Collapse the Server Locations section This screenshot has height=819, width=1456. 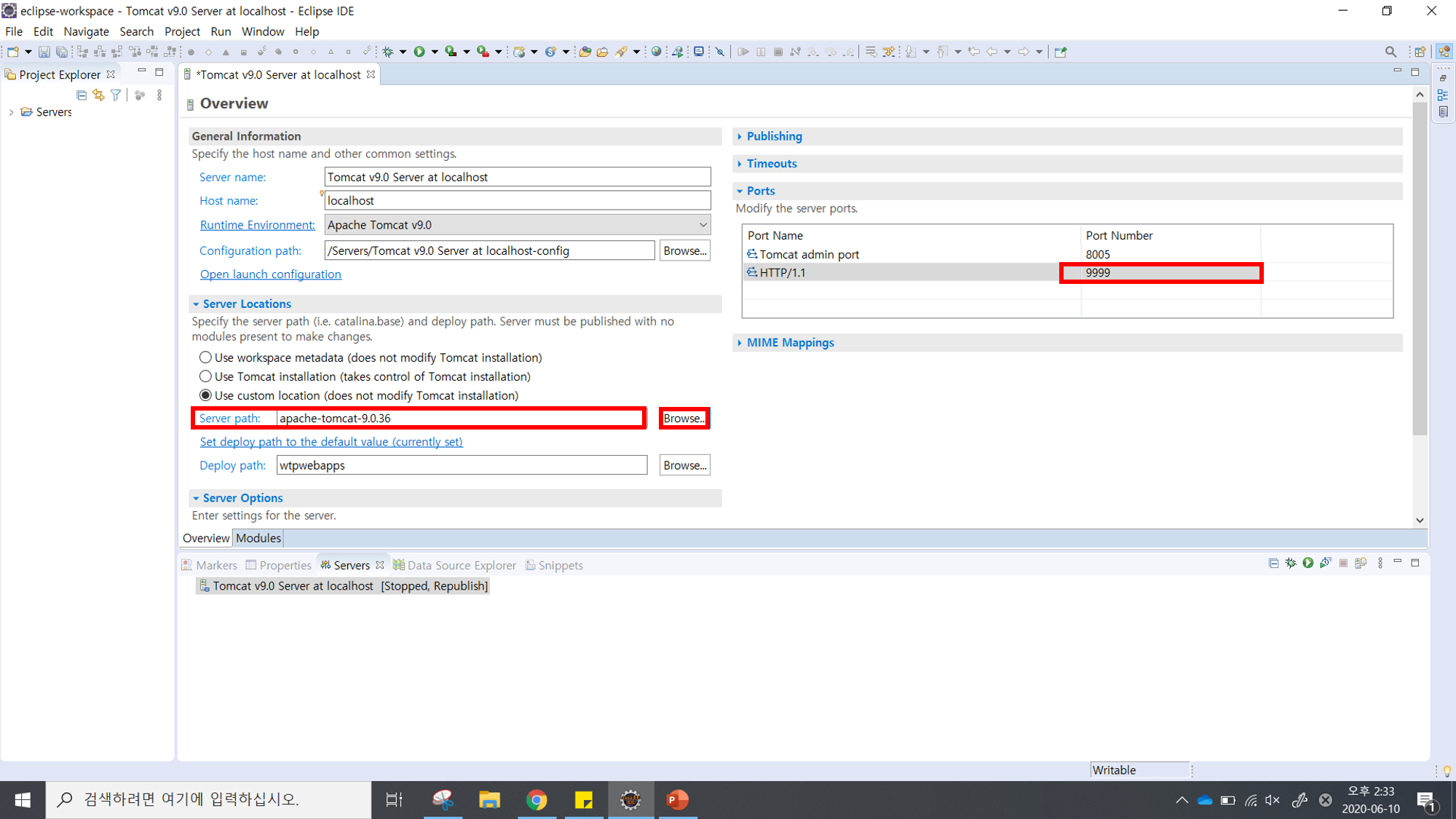[x=196, y=304]
